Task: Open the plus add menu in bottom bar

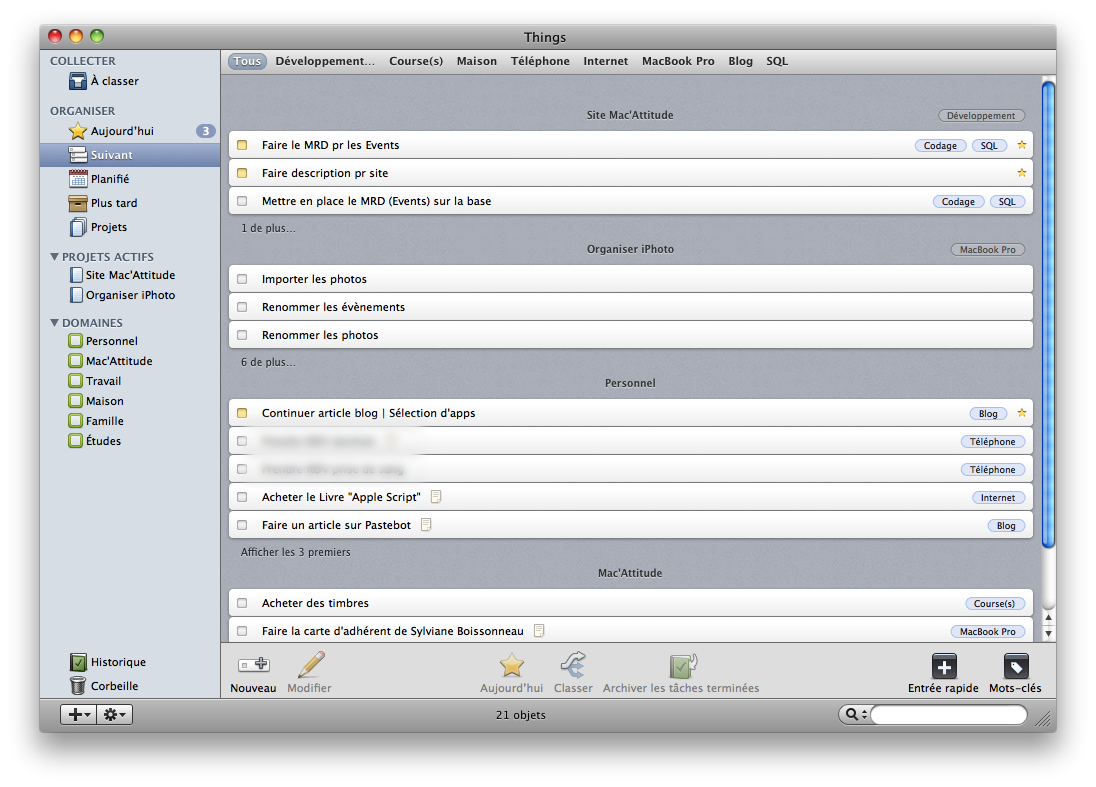Action: tap(78, 714)
